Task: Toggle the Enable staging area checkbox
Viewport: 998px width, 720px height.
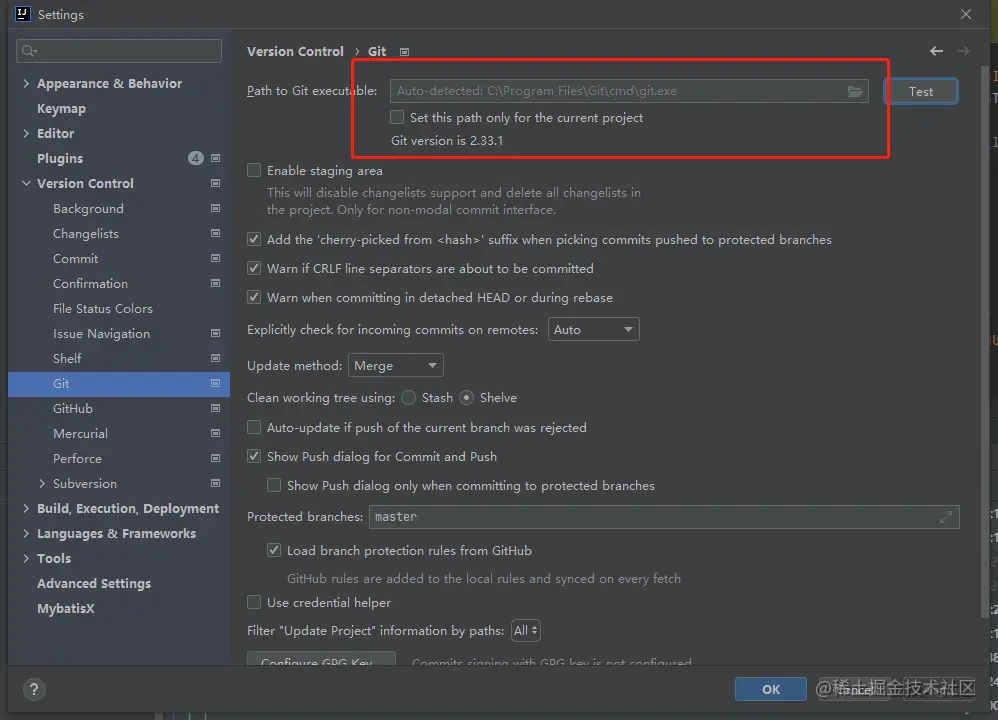Action: (x=254, y=170)
